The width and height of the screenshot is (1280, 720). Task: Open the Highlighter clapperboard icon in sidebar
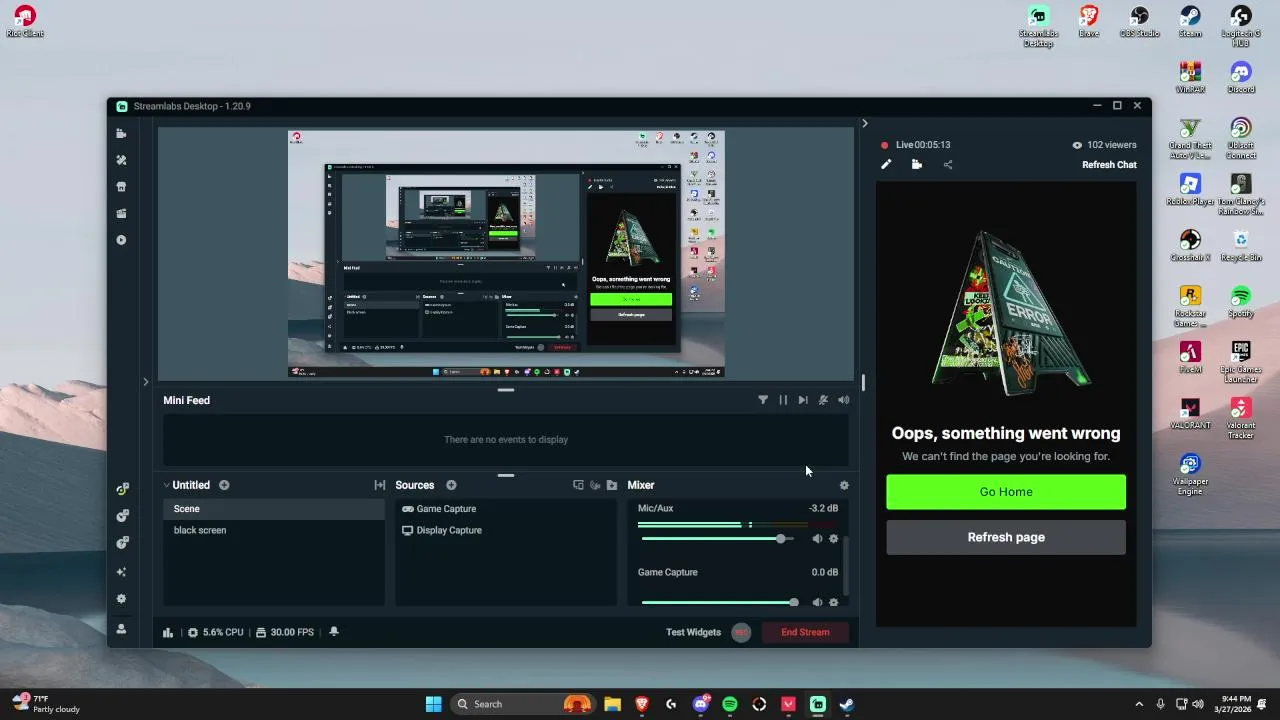point(121,213)
